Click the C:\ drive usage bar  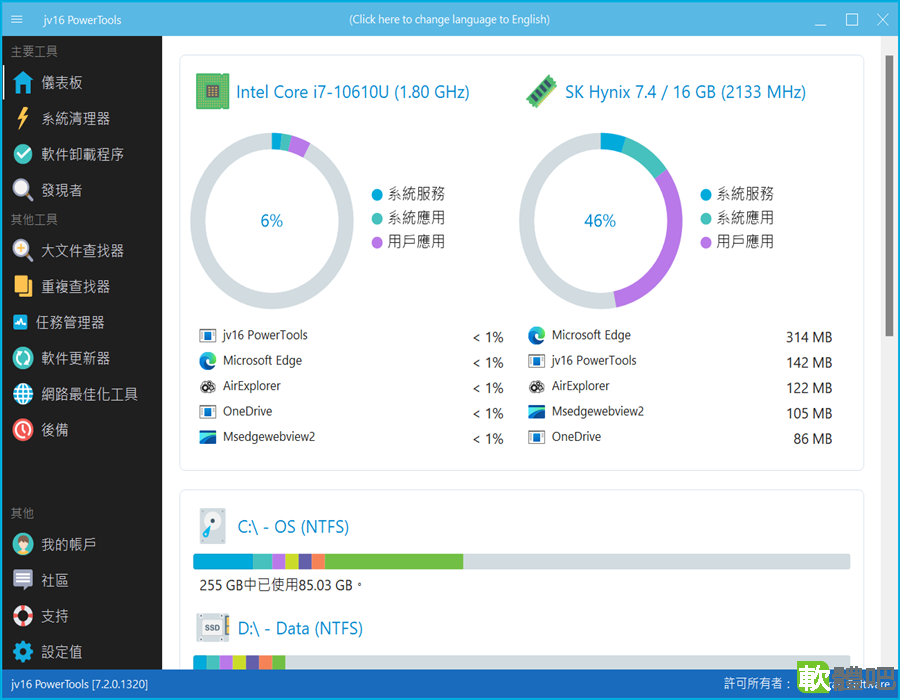pos(521,562)
